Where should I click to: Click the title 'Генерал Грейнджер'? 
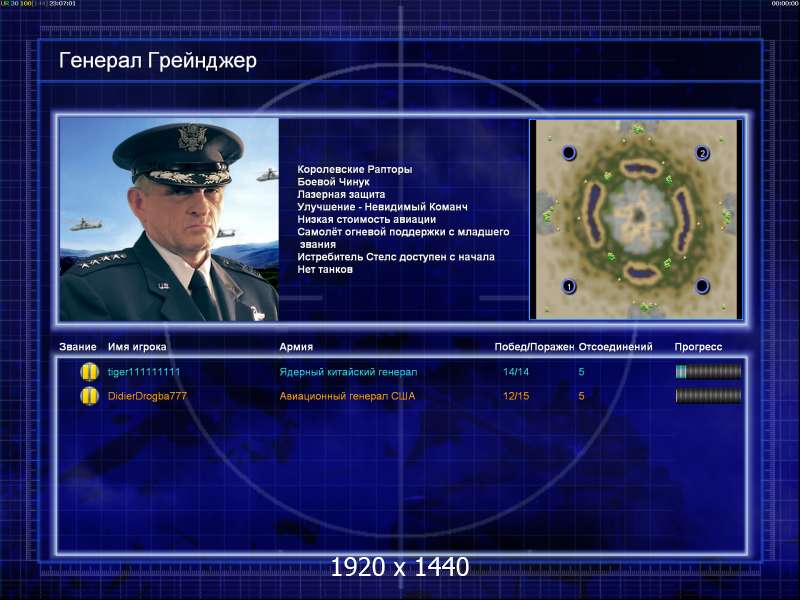158,61
